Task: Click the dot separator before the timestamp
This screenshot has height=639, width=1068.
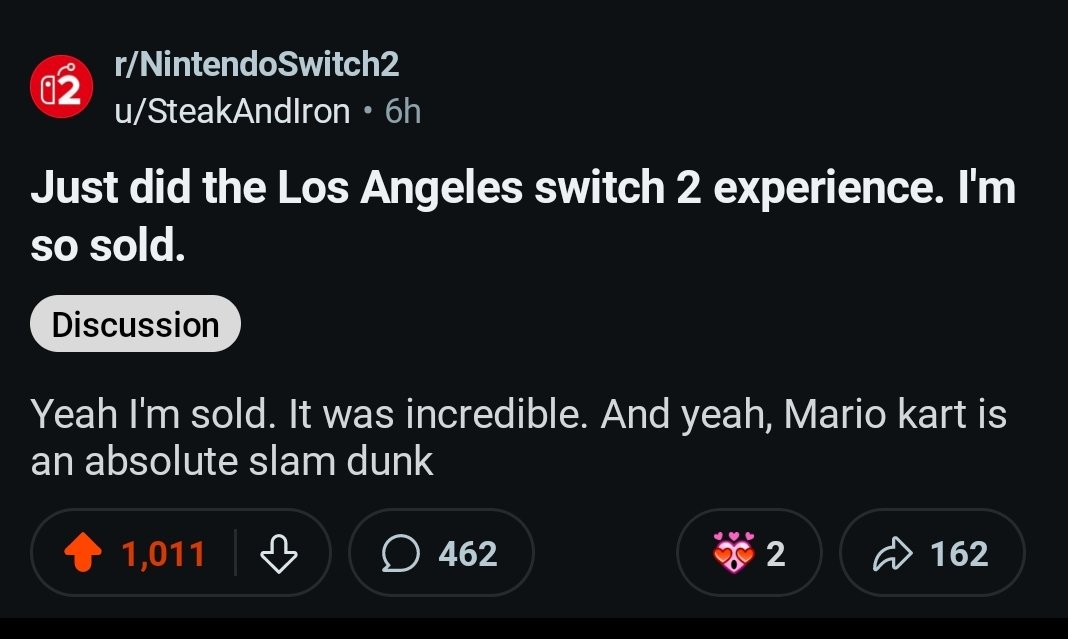Action: pos(368,112)
